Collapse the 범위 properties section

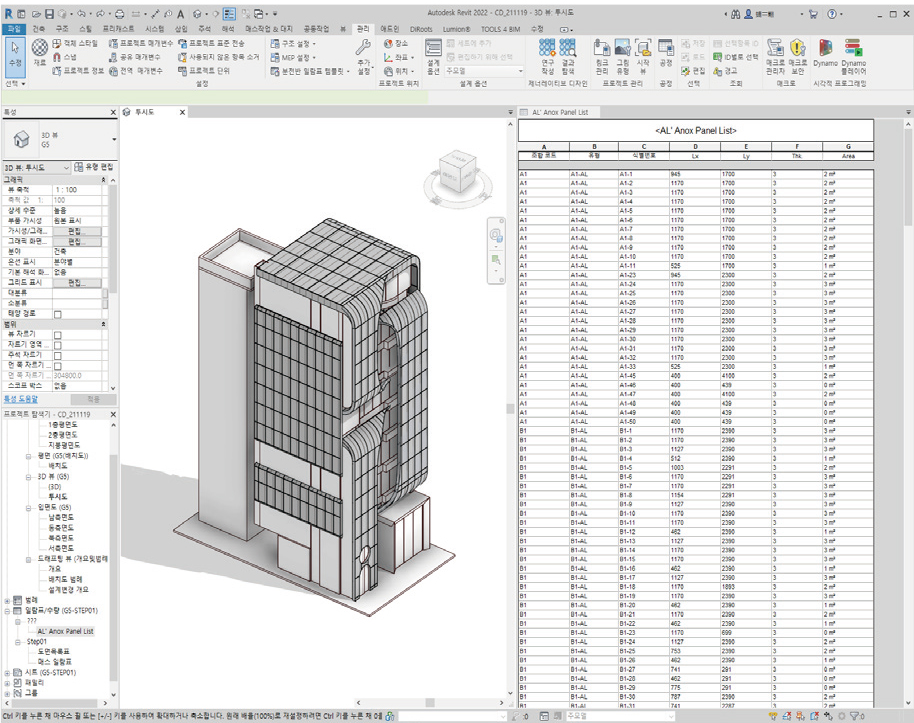(104, 324)
